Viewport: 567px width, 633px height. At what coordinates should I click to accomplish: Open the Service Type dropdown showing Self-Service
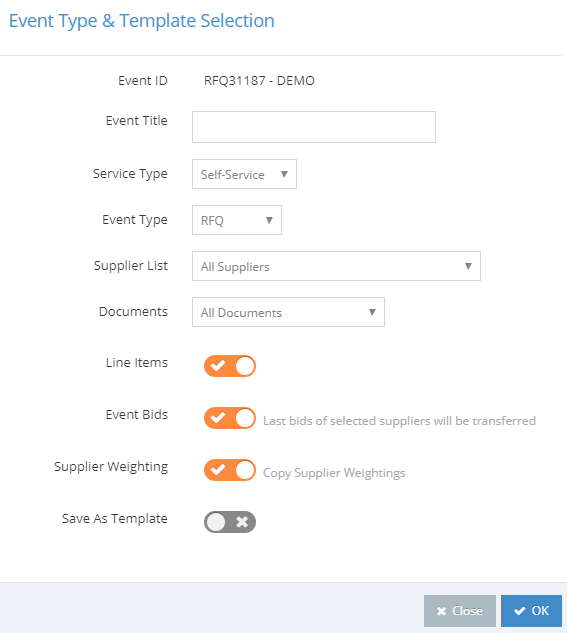click(x=244, y=174)
